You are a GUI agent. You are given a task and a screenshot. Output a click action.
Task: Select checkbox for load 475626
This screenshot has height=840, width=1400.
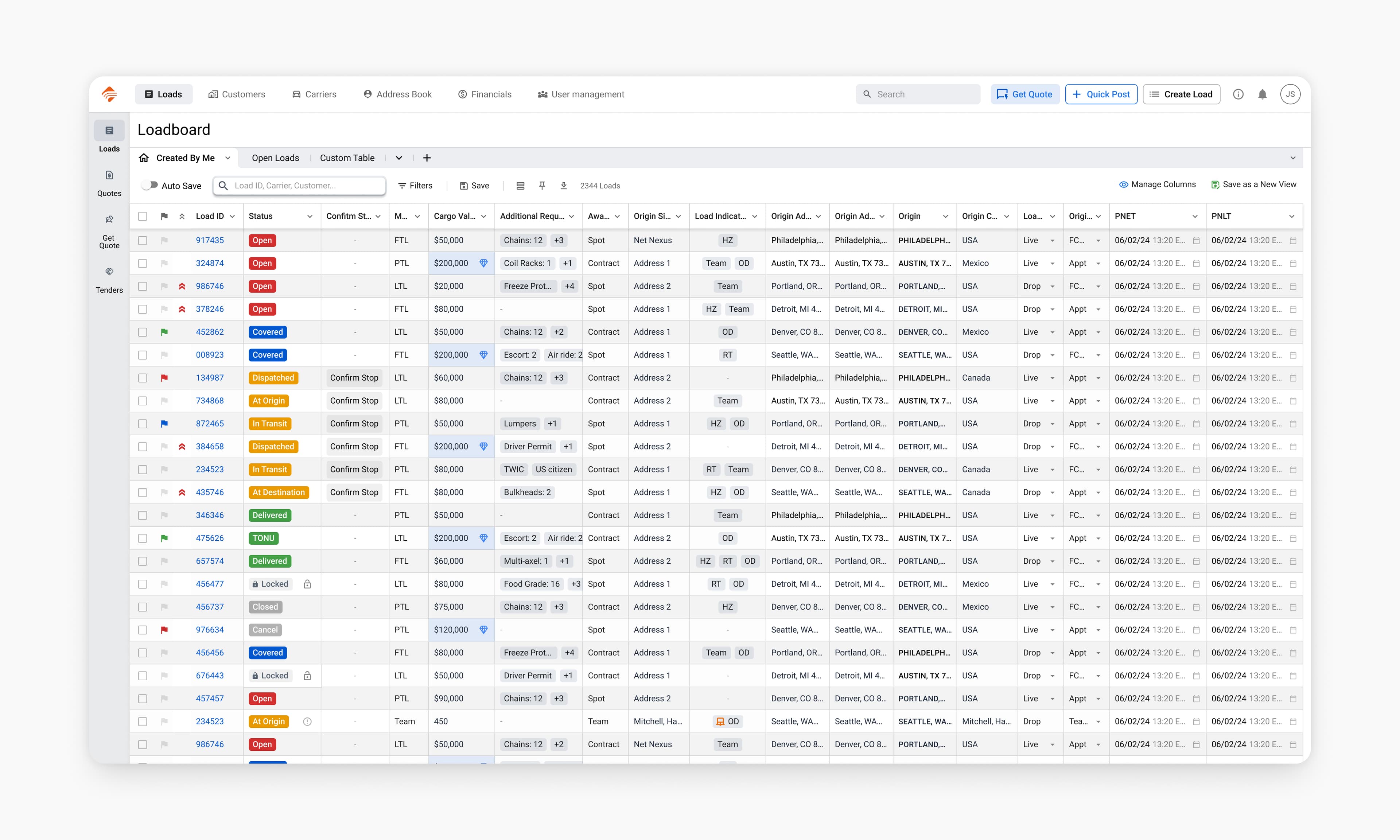(x=143, y=538)
